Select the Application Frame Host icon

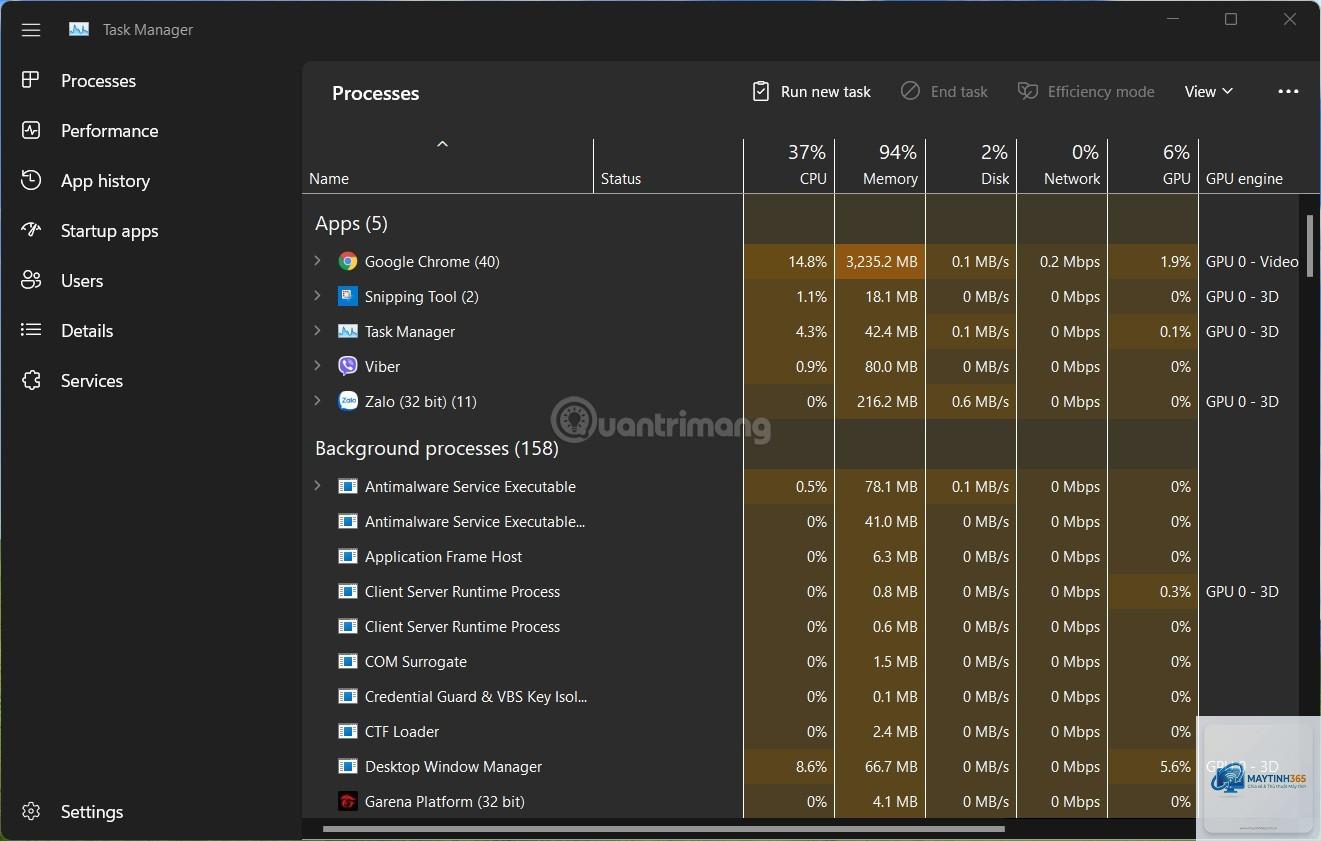point(347,556)
